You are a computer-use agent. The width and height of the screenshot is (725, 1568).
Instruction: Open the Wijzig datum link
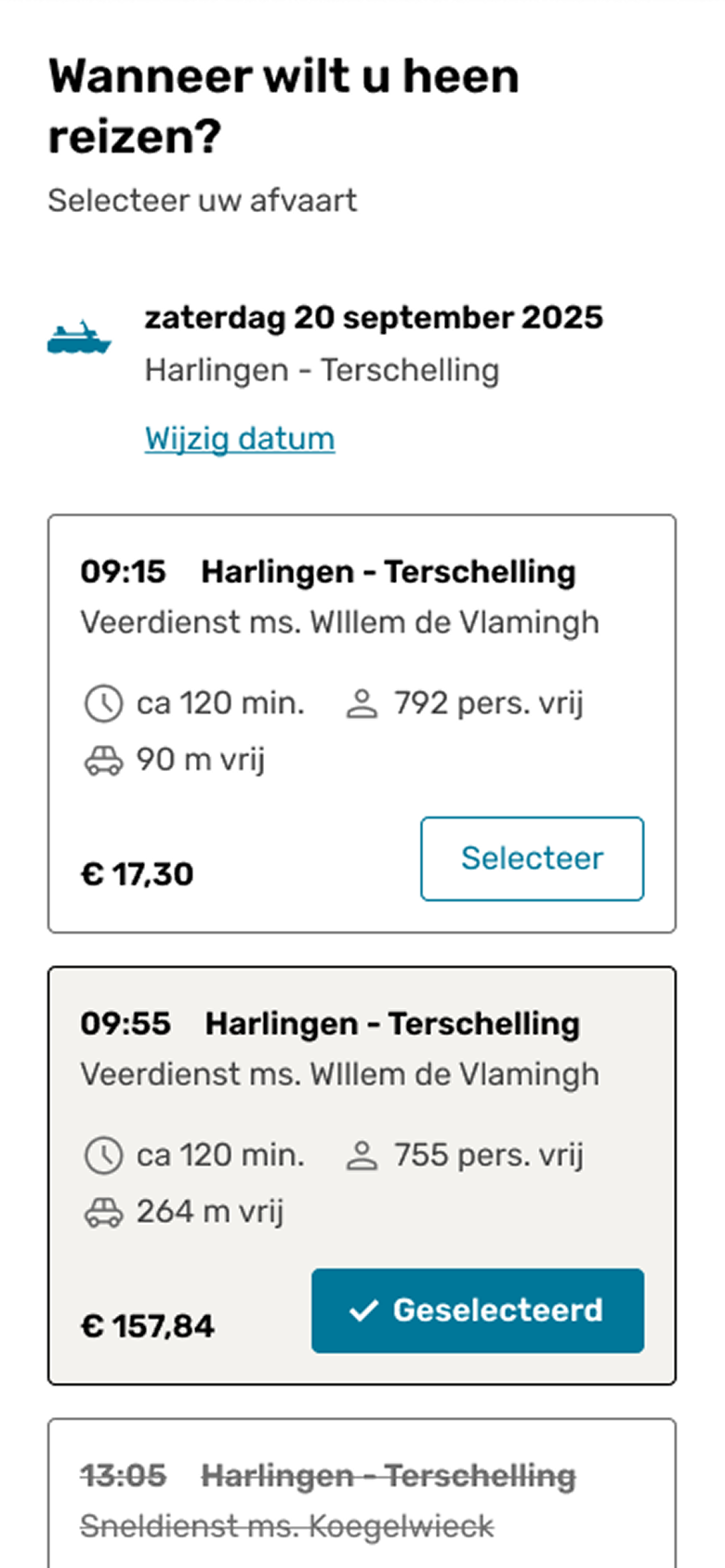tap(240, 438)
